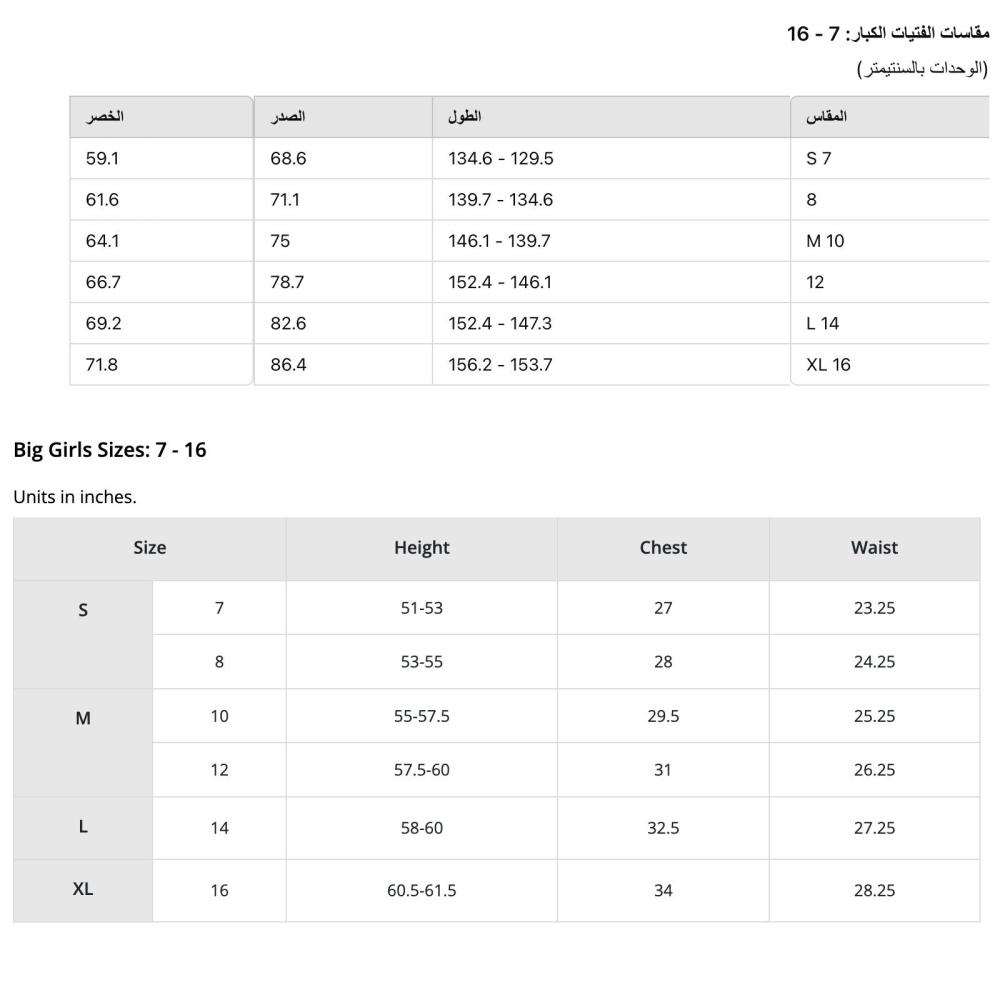The width and height of the screenshot is (1000, 1000).
Task: Click the Big Girls Sizes: 7 - 16 heading
Action: click(110, 450)
